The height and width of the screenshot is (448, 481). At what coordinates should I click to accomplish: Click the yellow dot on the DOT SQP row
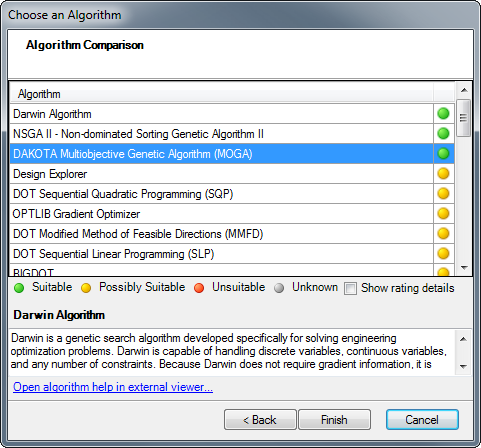pos(443,194)
